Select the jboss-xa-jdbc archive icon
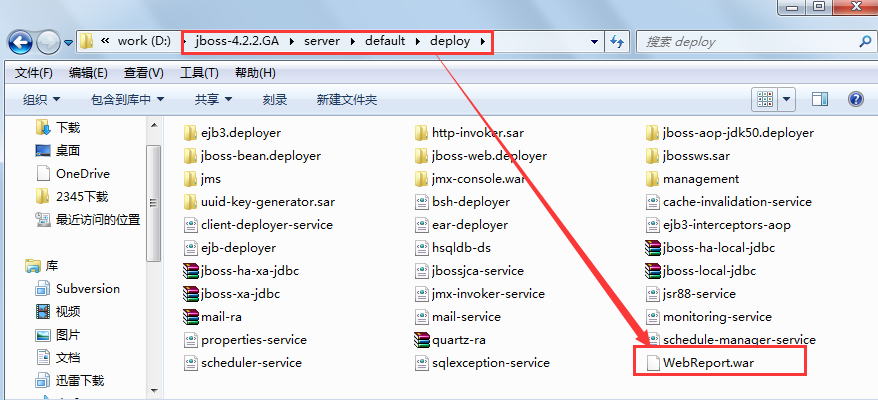This screenshot has height=400, width=878. (x=191, y=294)
